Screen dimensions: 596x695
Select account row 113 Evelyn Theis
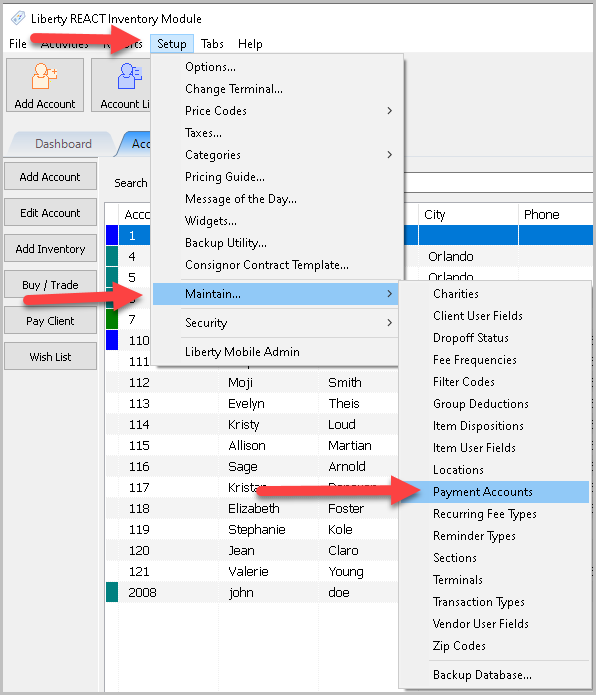tap(252, 404)
